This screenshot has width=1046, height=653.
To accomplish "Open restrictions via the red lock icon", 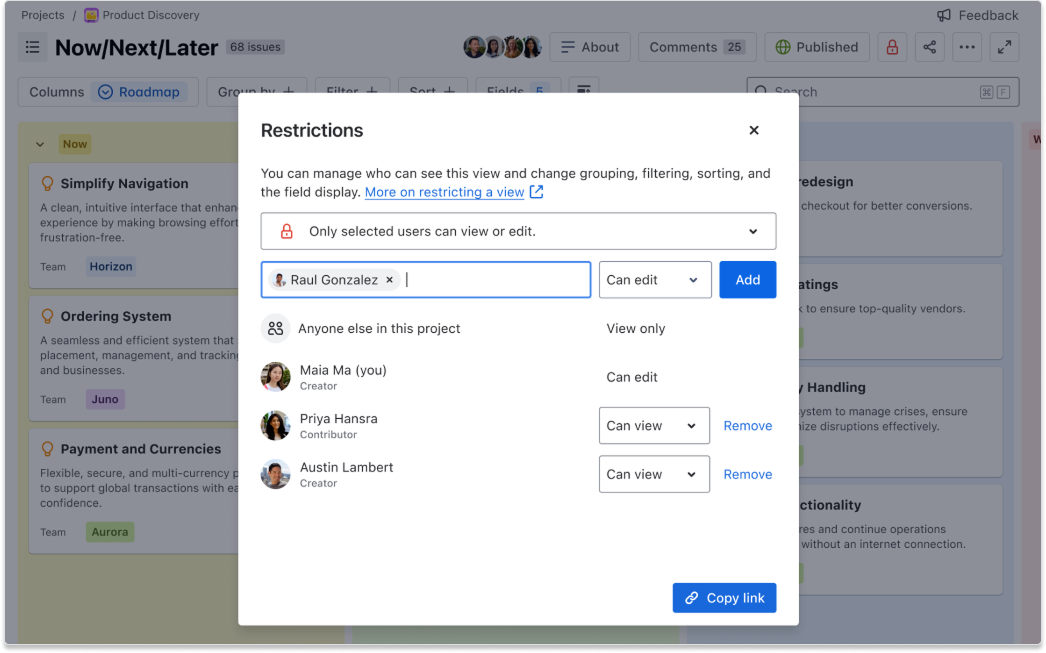I will [x=892, y=46].
